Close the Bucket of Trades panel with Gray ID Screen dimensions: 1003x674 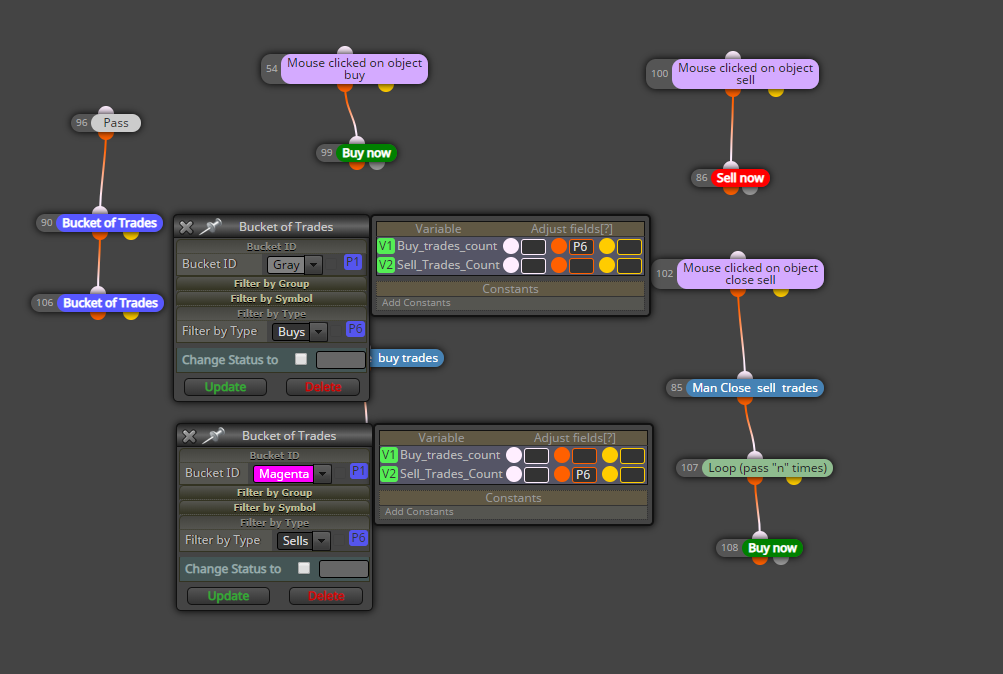pos(186,227)
